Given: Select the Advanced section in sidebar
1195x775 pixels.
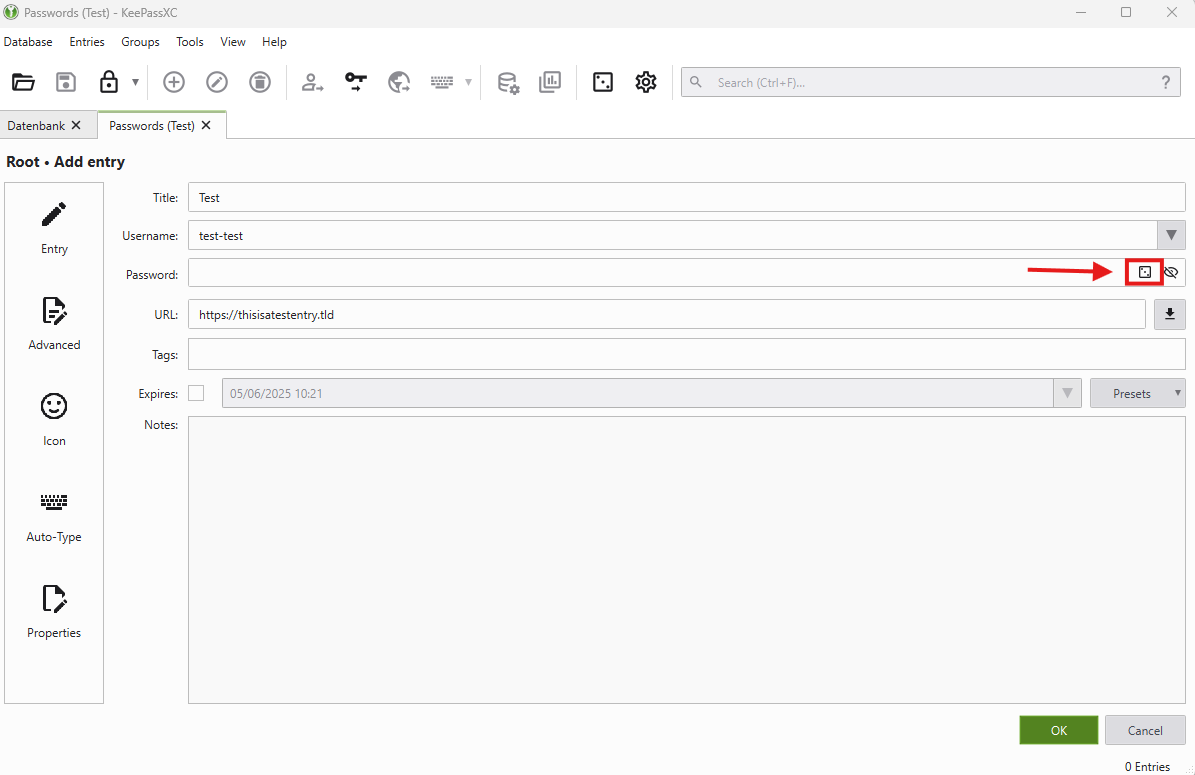Looking at the screenshot, I should (x=54, y=324).
